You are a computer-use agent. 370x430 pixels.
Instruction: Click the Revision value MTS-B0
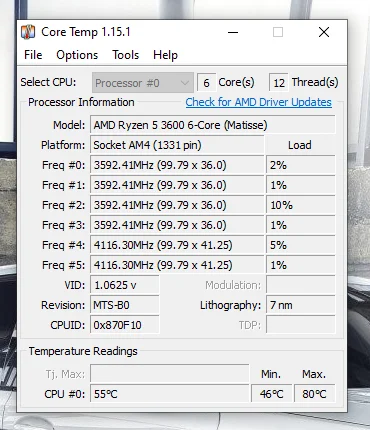[125, 305]
